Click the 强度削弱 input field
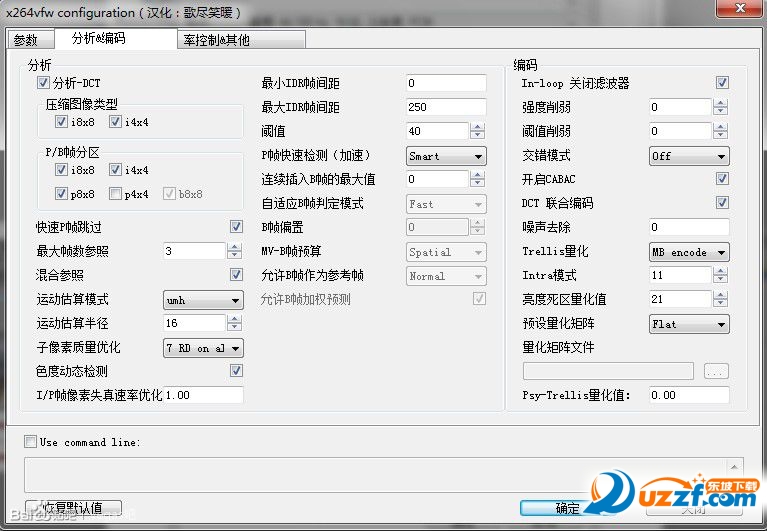Image resolution: width=767 pixels, height=531 pixels. click(681, 107)
